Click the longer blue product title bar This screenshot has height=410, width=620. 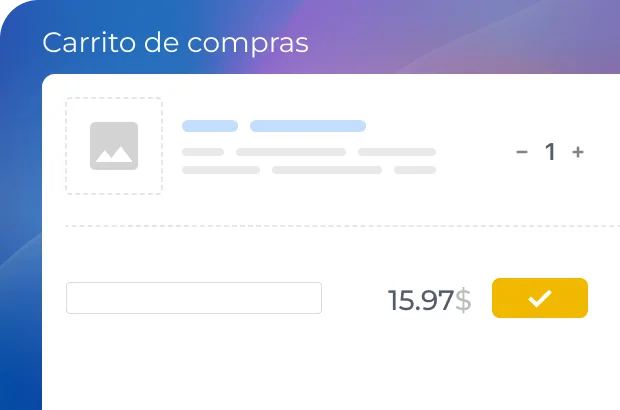[x=307, y=126]
